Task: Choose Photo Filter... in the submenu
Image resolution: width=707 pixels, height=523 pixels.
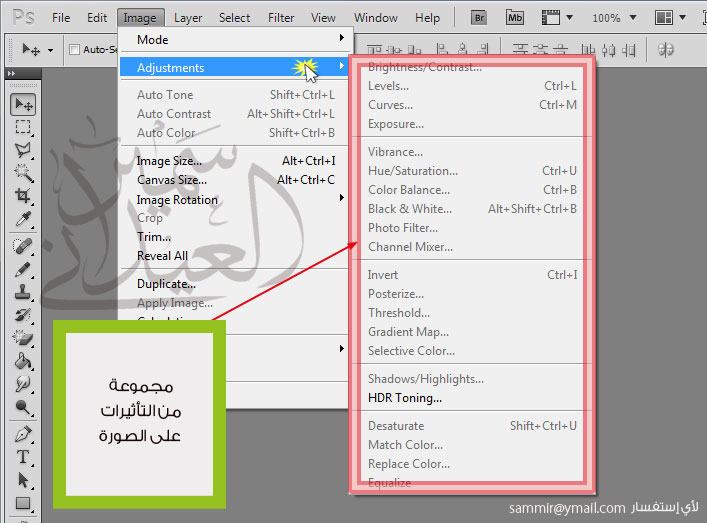Action: (x=472, y=228)
